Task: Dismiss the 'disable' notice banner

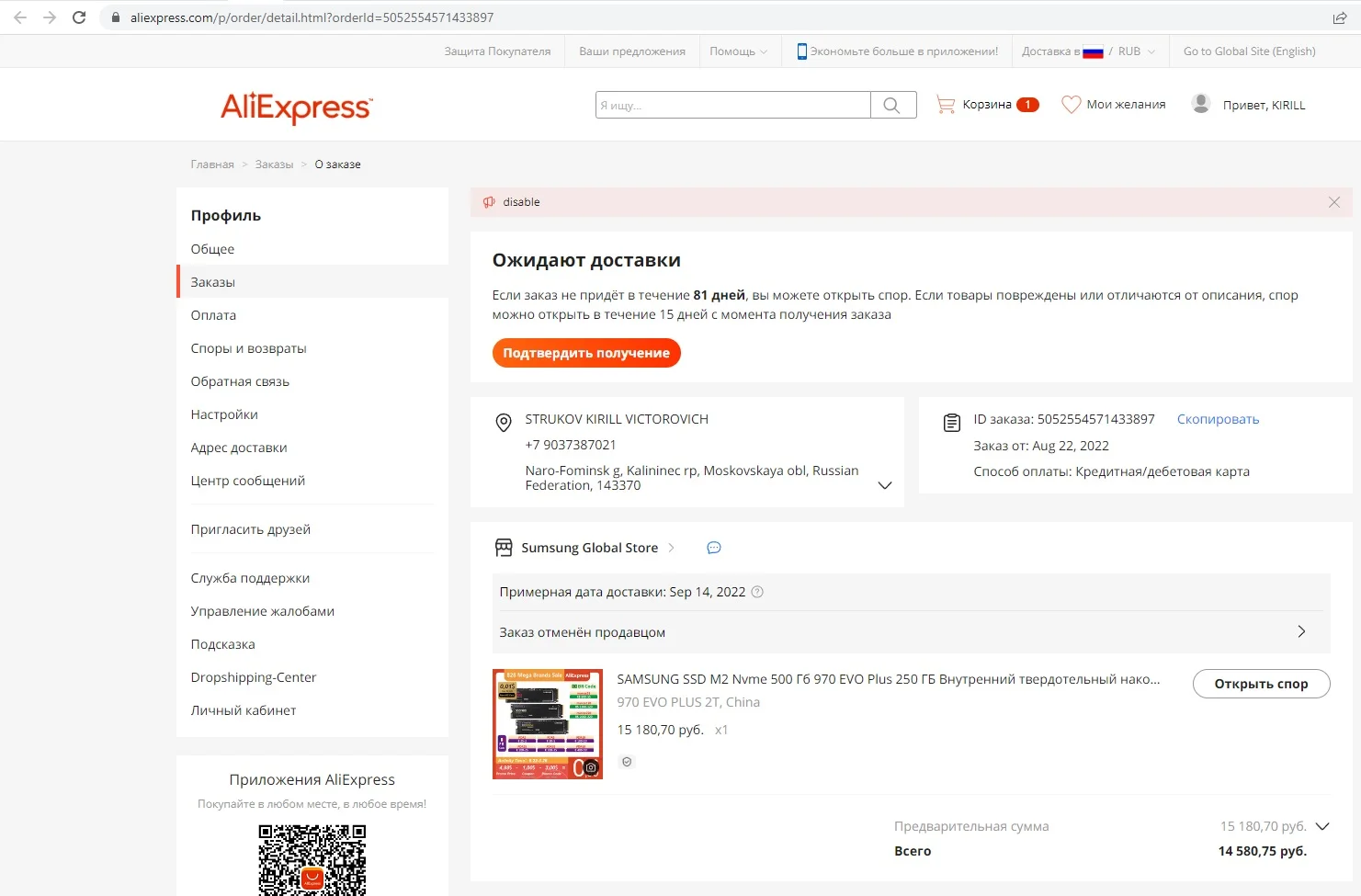Action: coord(1333,202)
